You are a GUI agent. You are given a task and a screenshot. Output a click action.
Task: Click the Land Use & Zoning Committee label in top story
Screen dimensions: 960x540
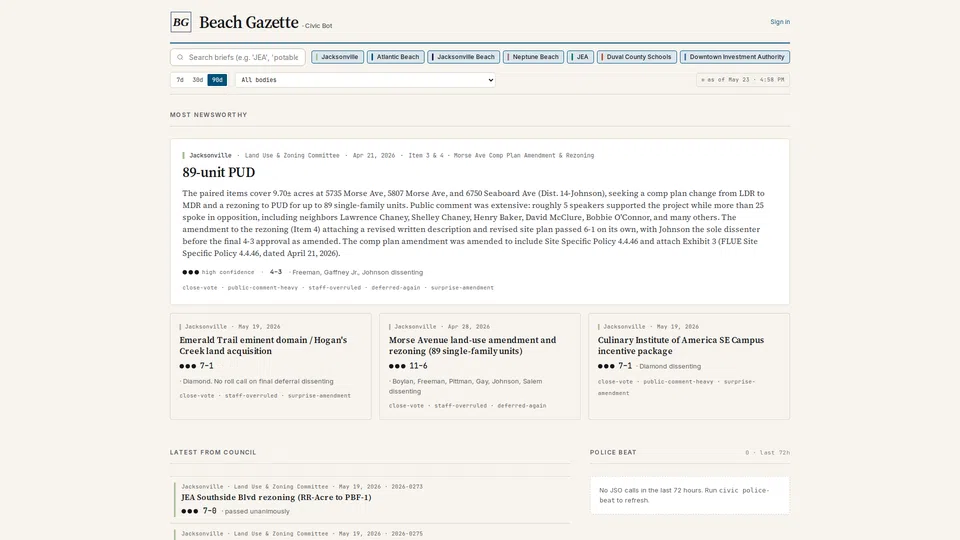tap(292, 156)
